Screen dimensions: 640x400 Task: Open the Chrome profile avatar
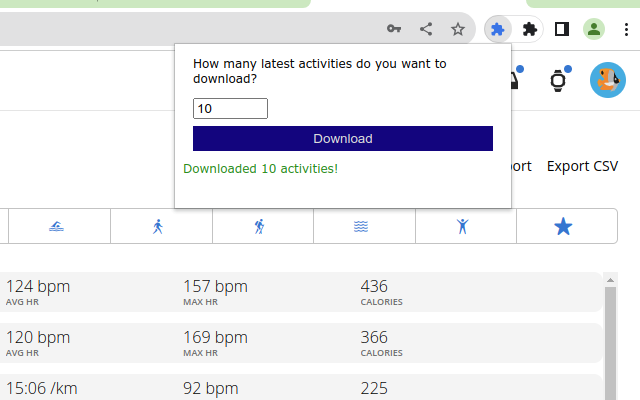point(593,29)
